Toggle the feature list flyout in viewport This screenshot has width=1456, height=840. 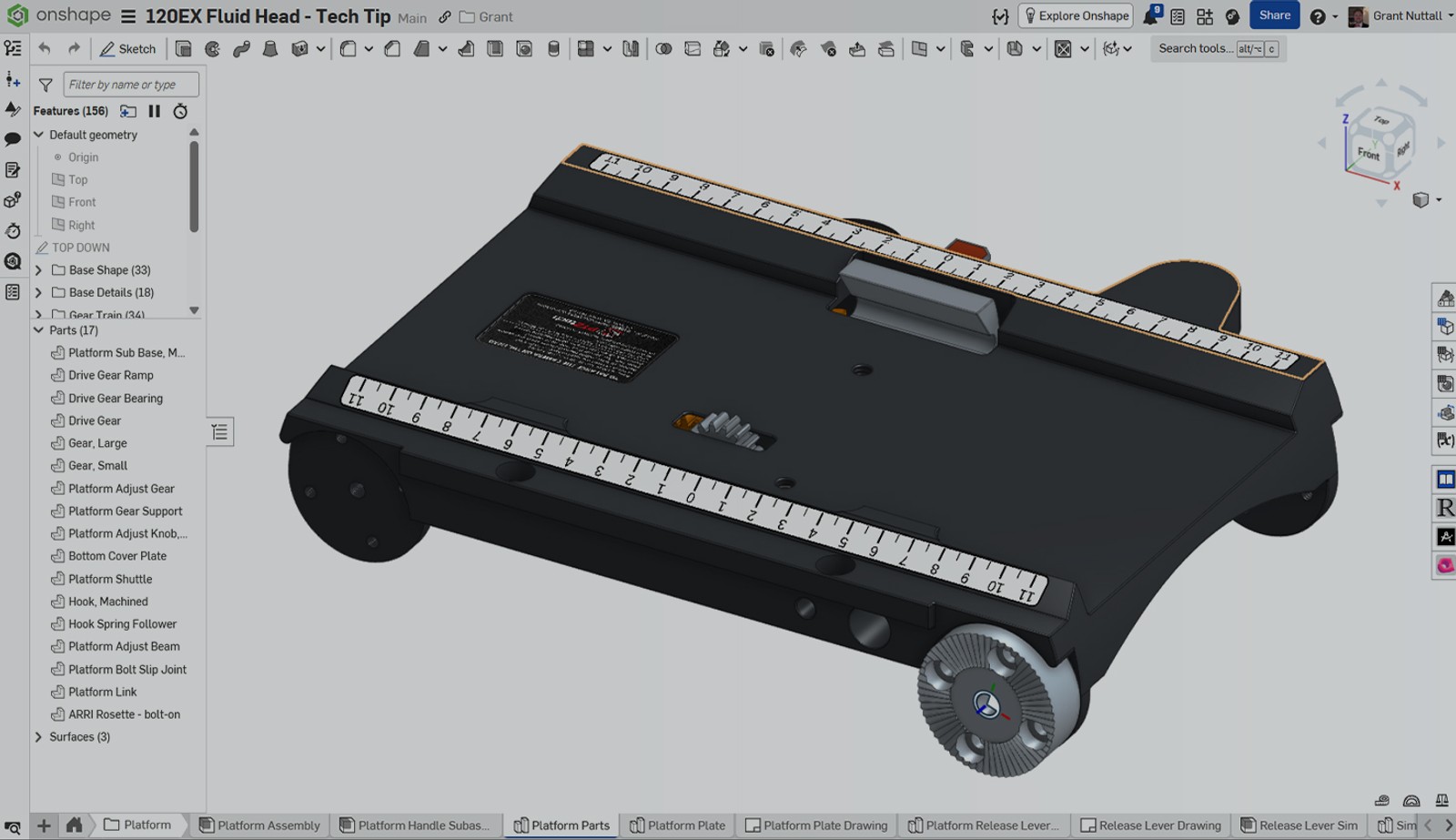pos(220,432)
